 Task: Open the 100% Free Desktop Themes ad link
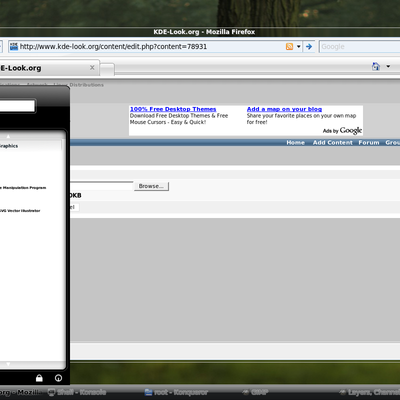[173, 109]
